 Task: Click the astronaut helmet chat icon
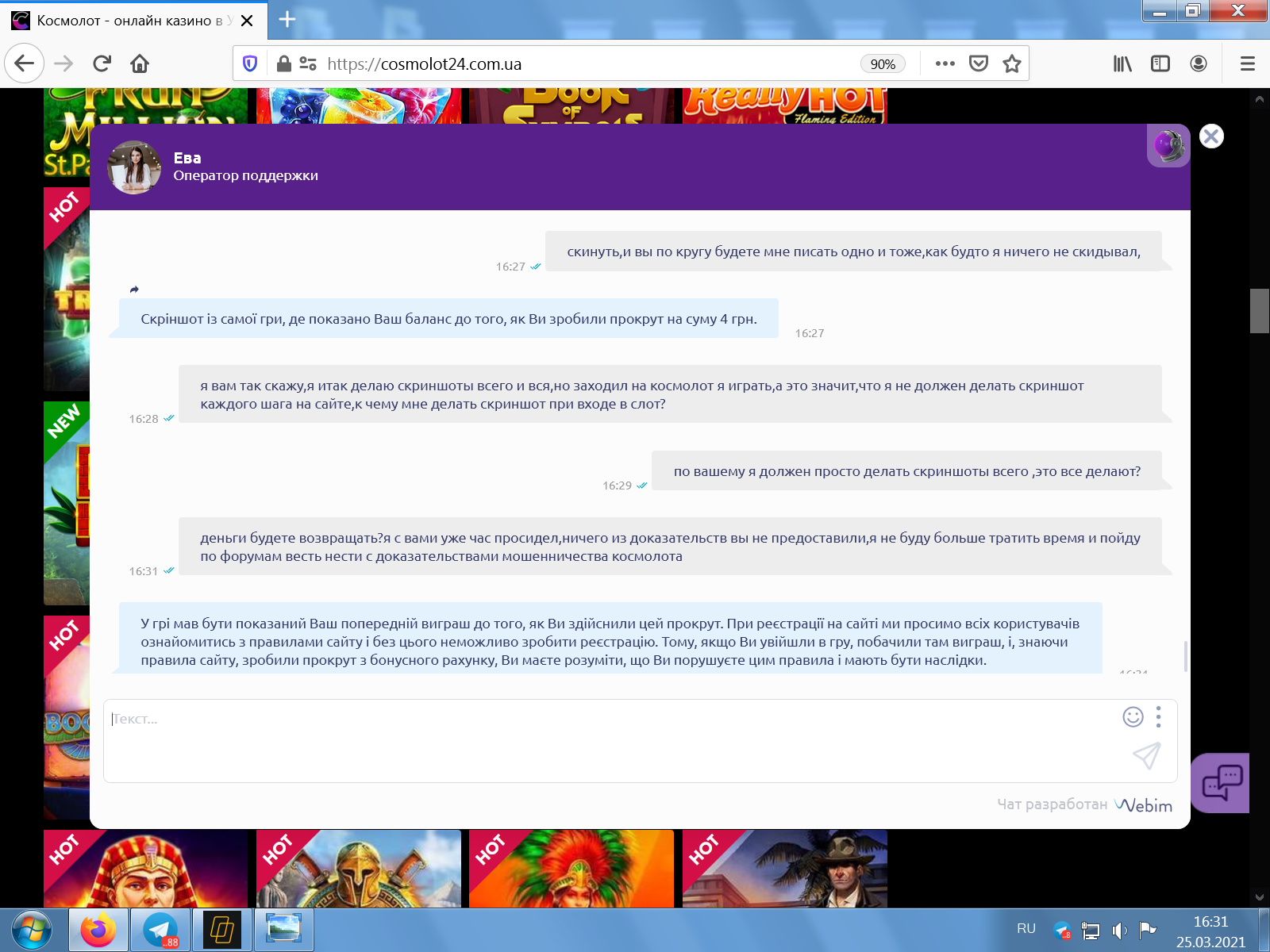pos(1168,146)
